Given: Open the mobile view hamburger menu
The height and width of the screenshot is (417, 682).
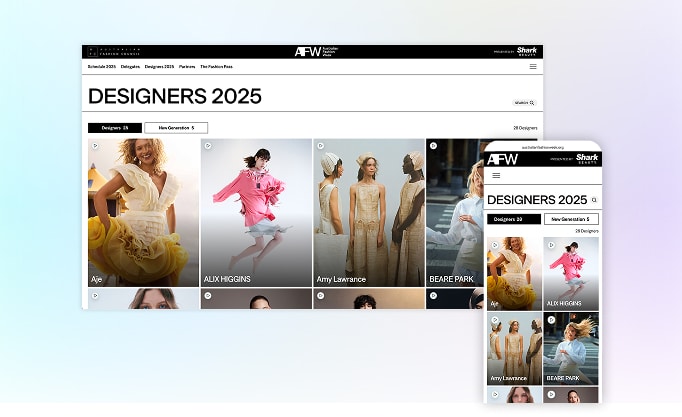Looking at the screenshot, I should point(494,175).
